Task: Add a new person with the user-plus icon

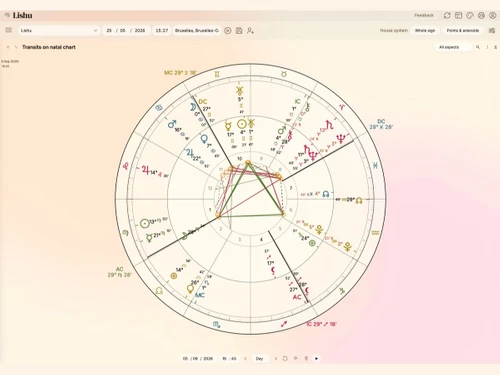Action: point(250,31)
